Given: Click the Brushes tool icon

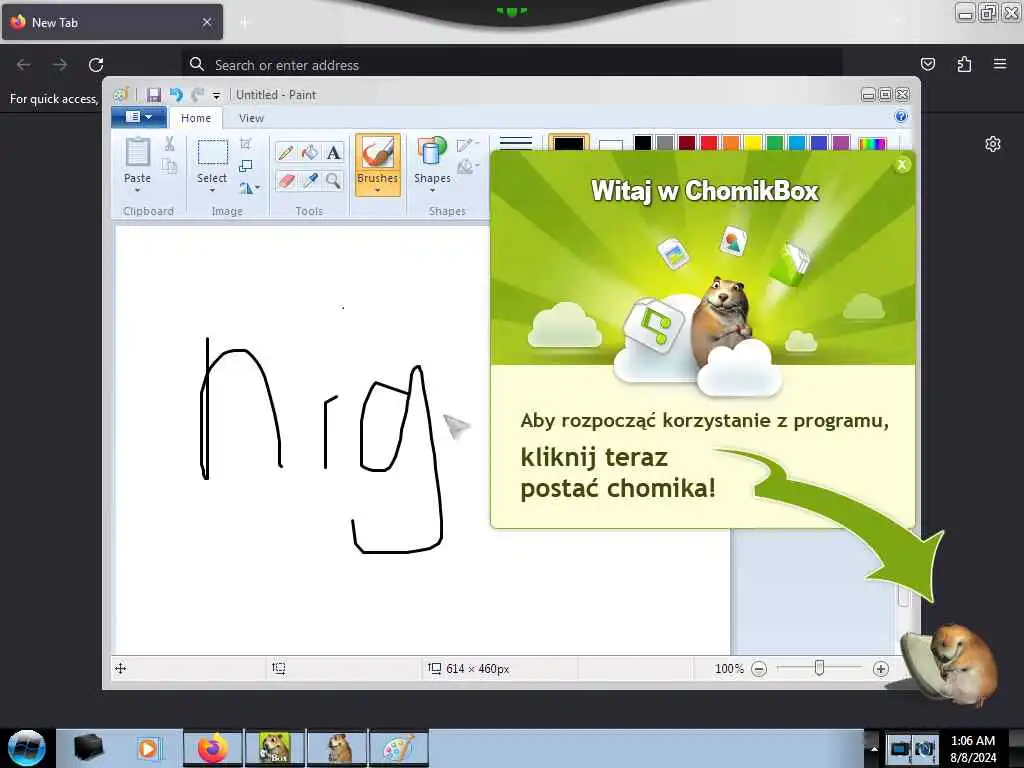Looking at the screenshot, I should [x=377, y=153].
